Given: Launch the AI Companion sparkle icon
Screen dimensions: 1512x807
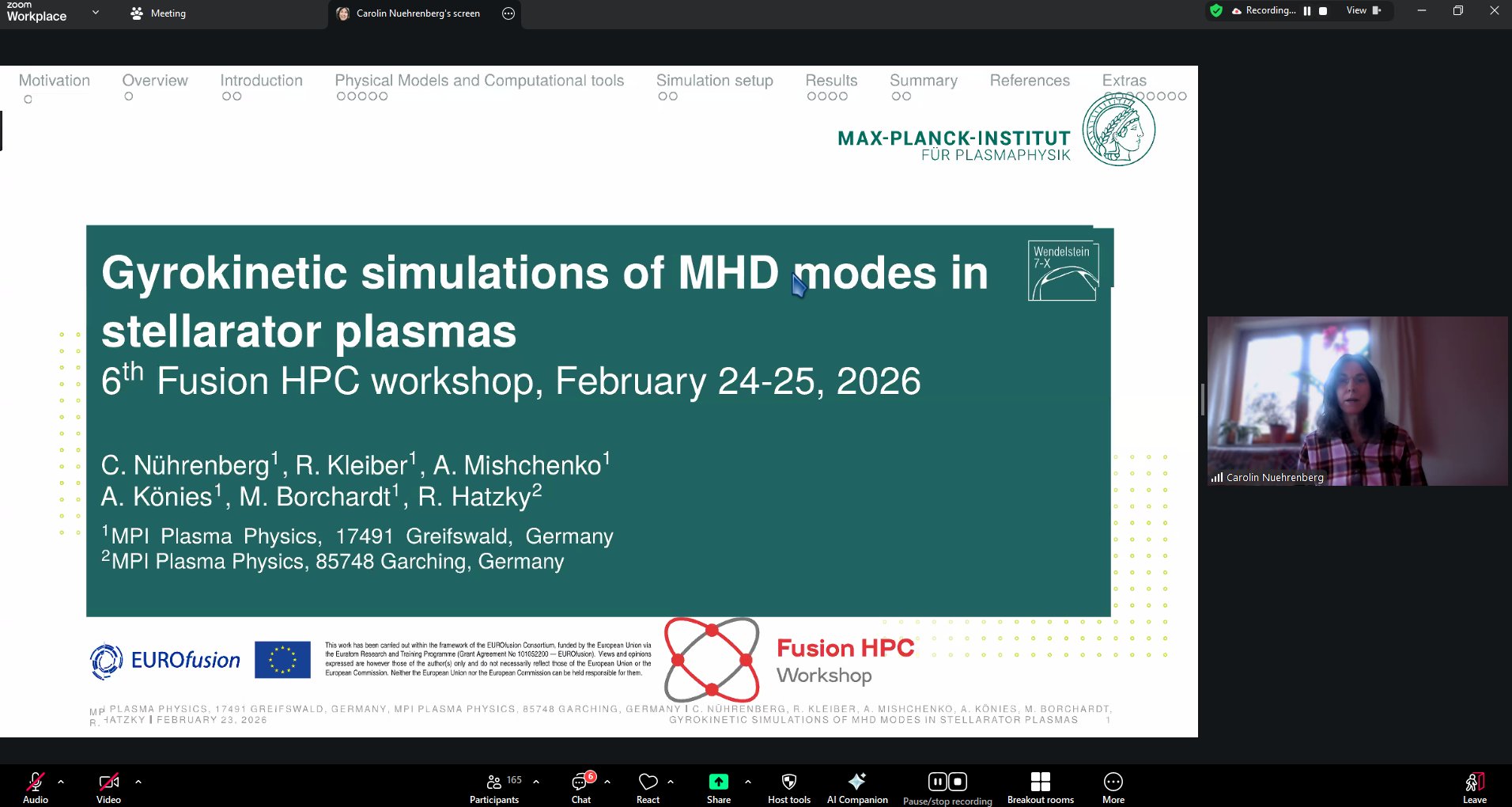Looking at the screenshot, I should click(857, 782).
